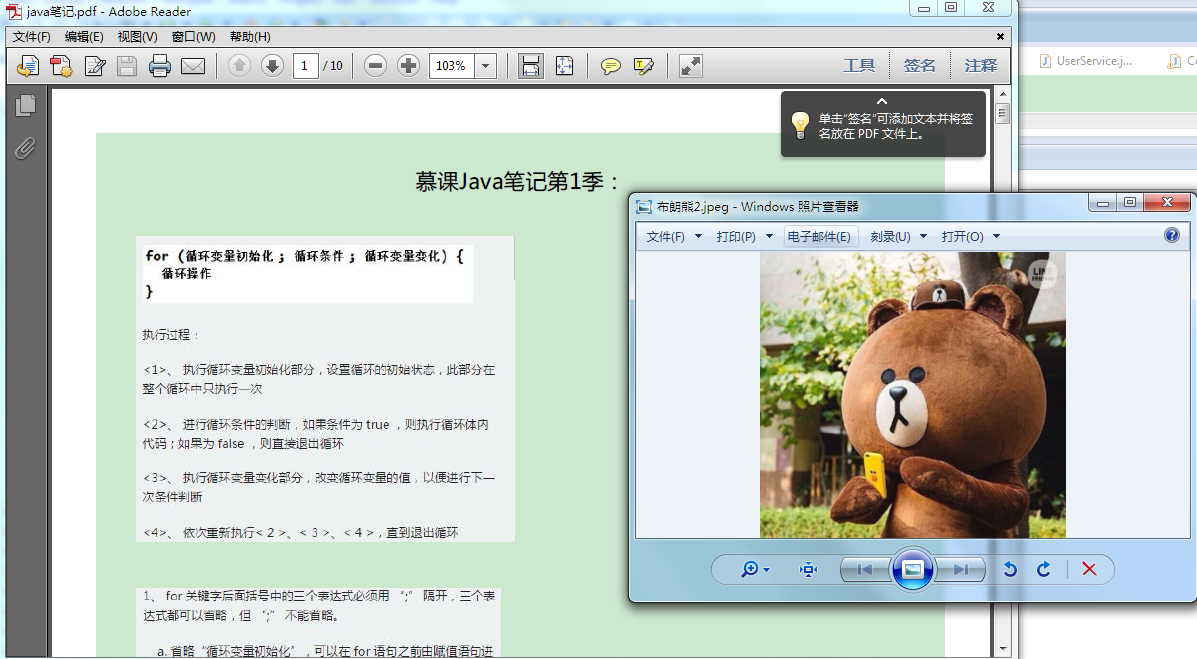
Task: Email the PDF via the envelope icon
Action: [193, 66]
